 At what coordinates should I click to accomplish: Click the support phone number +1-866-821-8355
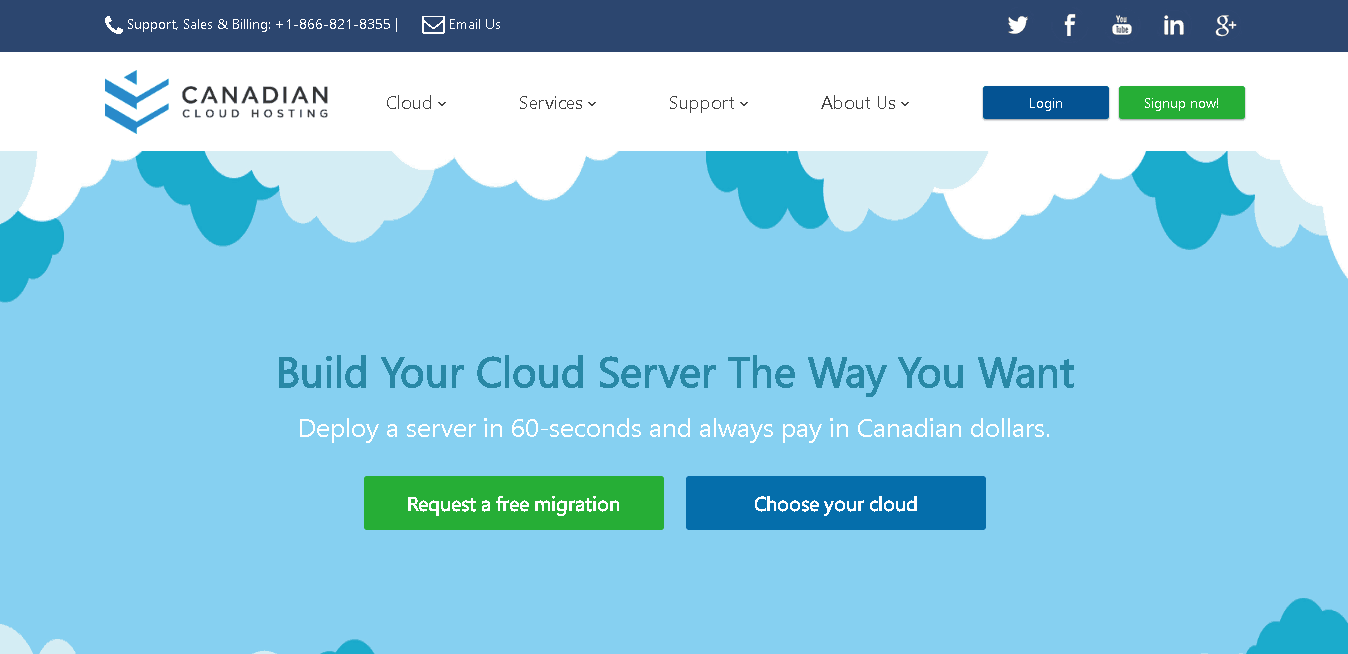[x=333, y=25]
